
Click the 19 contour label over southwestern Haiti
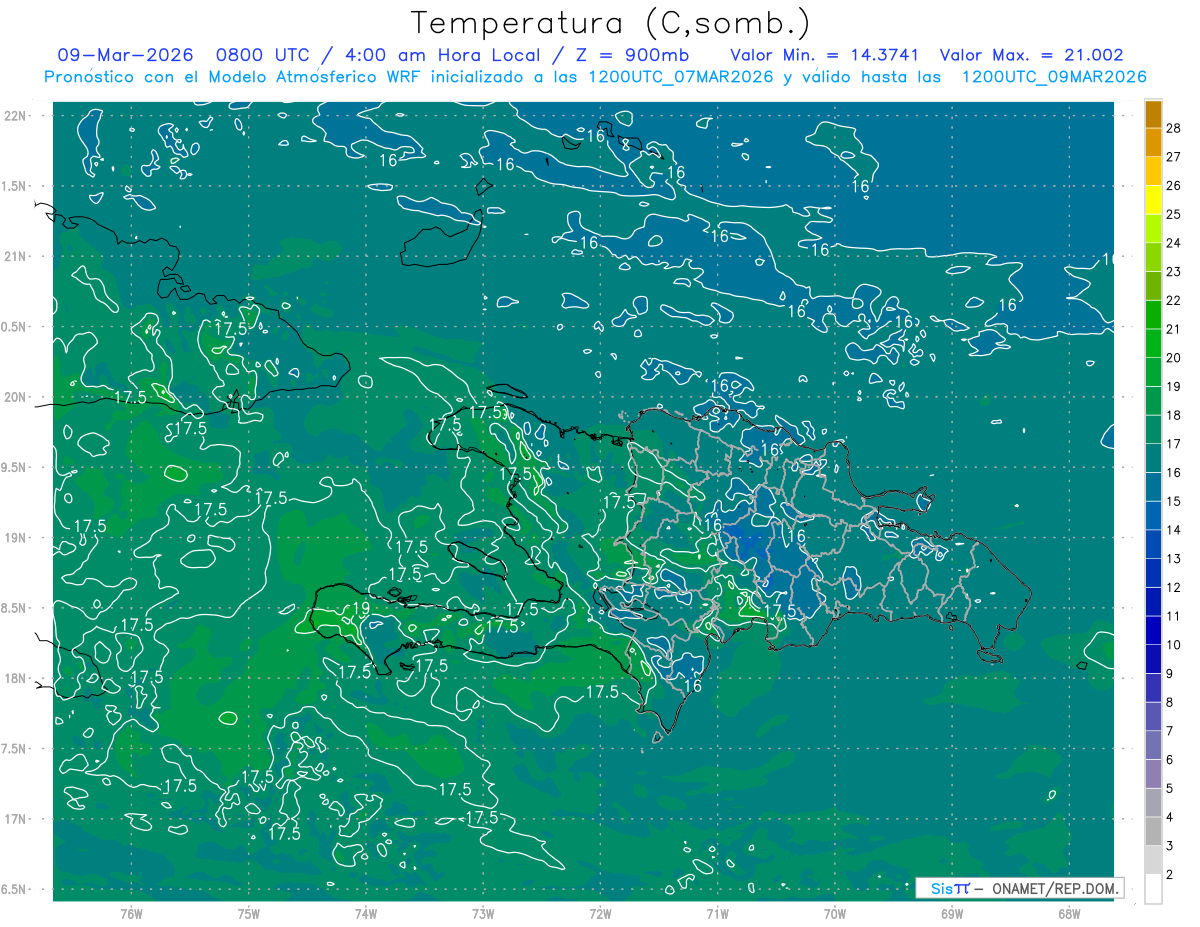tap(363, 608)
